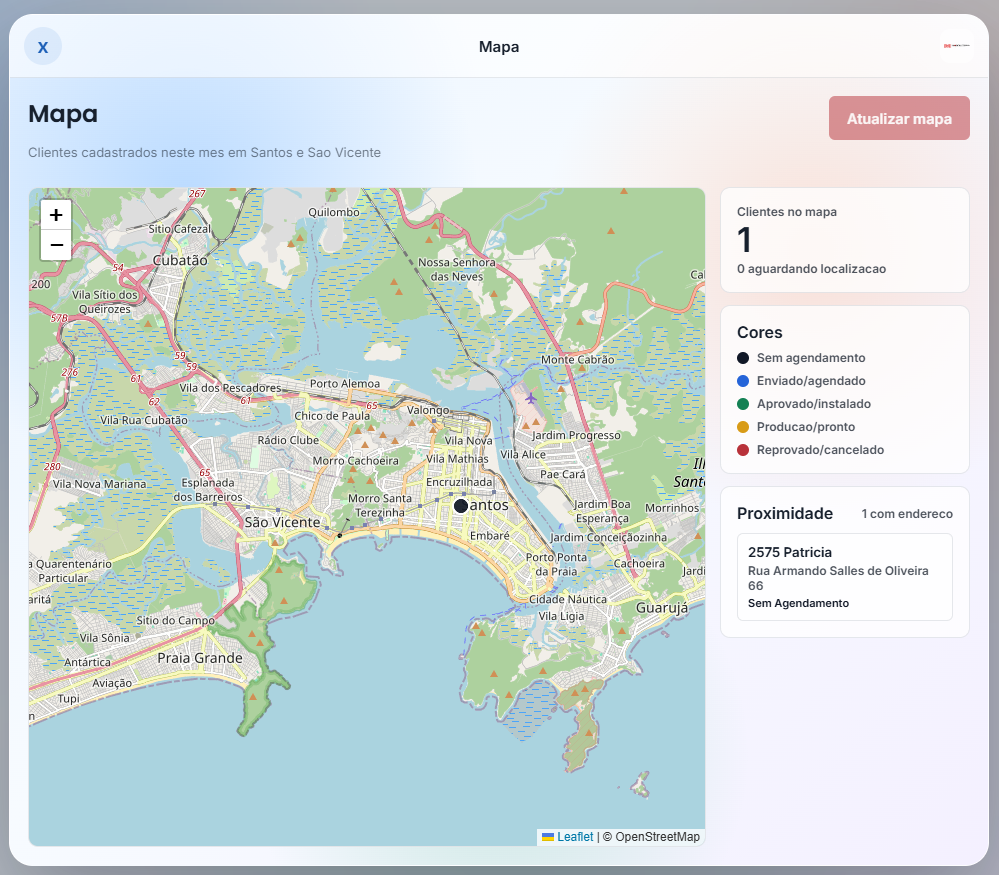
Task: Click the Enviado/agendado blue color dot
Action: click(x=743, y=381)
